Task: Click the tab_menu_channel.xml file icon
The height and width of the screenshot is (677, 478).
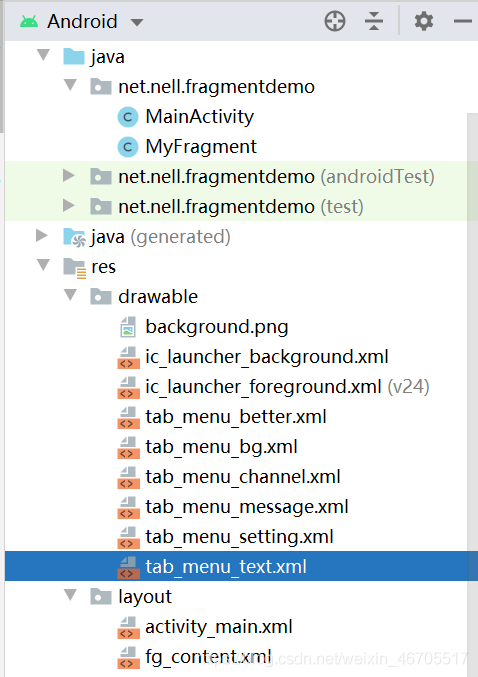Action: [128, 478]
